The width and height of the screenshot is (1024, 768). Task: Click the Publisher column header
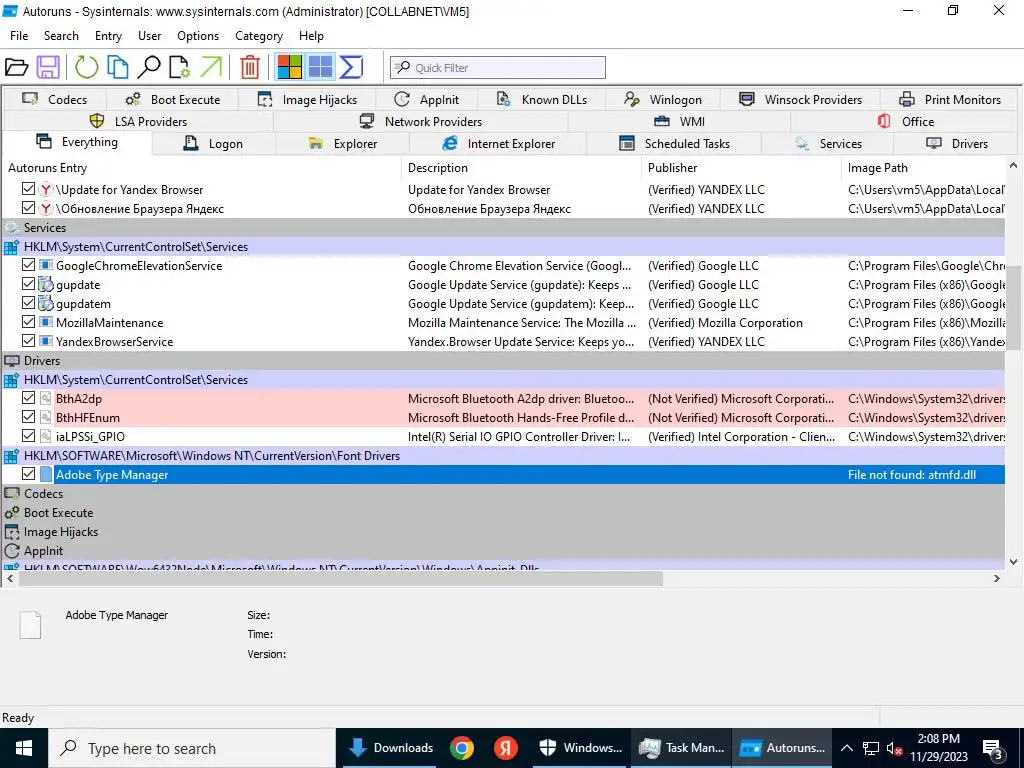point(741,168)
